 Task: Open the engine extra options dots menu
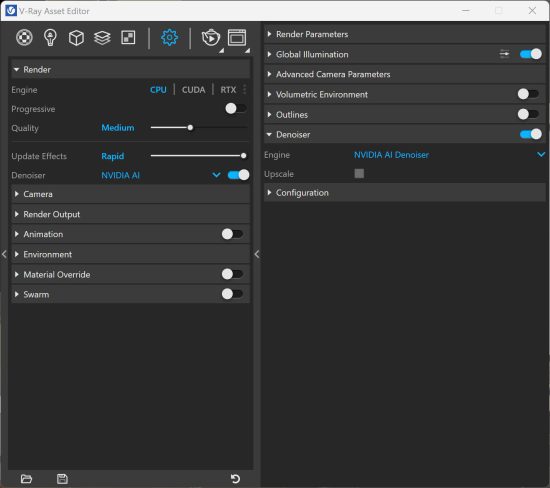244,89
